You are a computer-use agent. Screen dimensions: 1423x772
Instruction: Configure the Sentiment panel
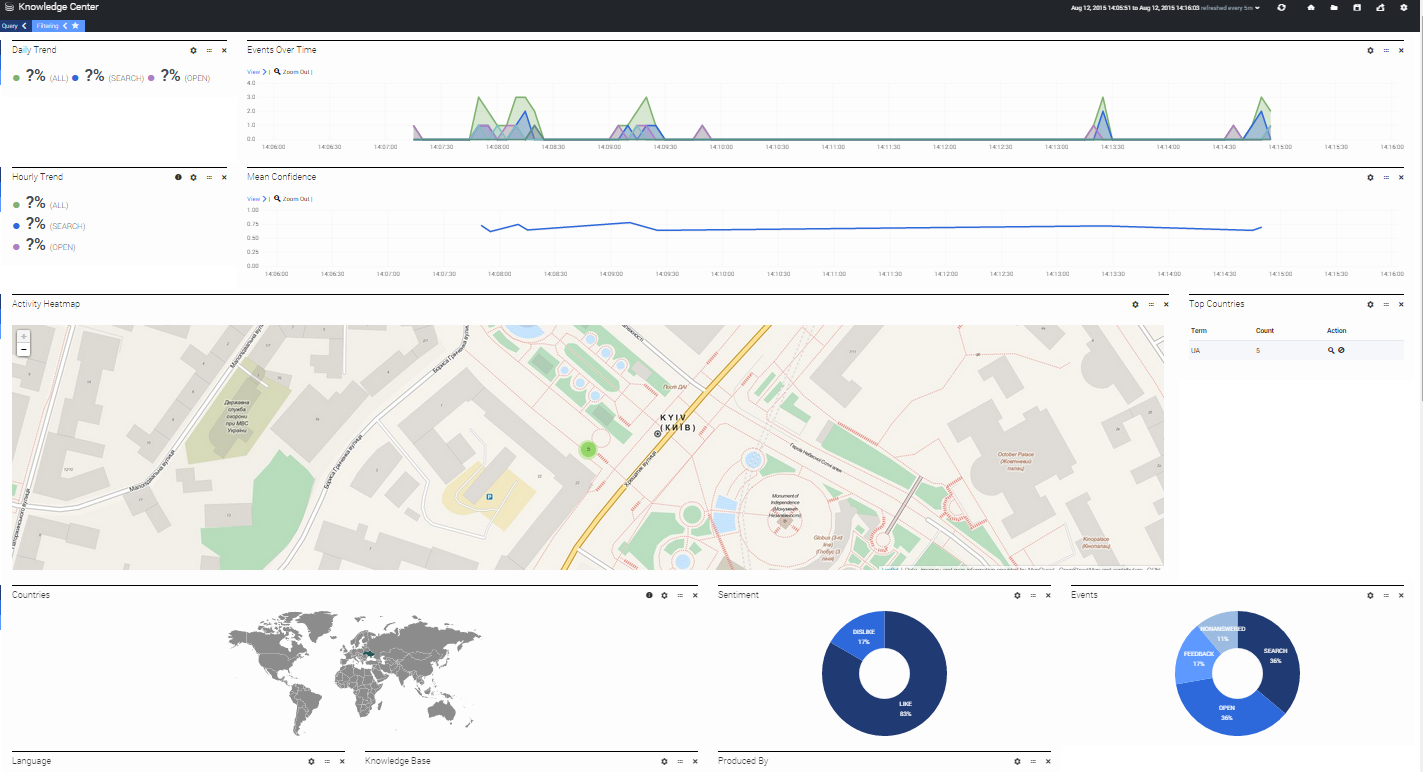click(x=1017, y=595)
